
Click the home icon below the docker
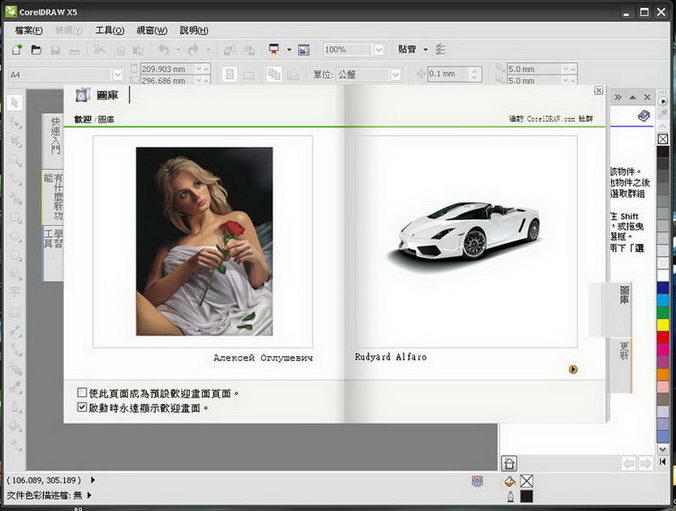(509, 463)
